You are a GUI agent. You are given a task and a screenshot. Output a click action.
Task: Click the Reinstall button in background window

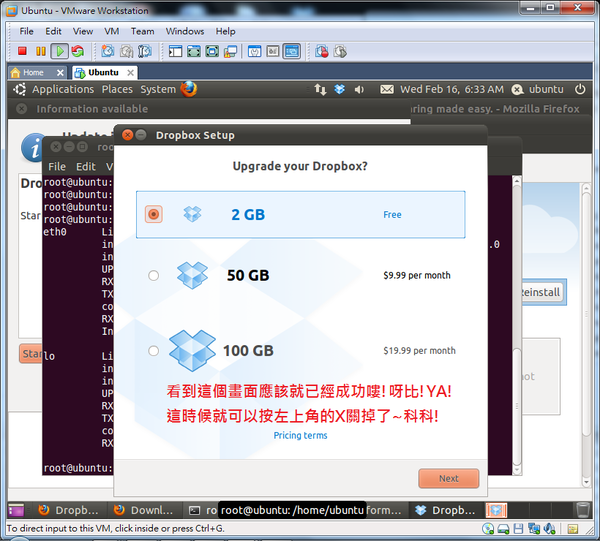pos(542,292)
